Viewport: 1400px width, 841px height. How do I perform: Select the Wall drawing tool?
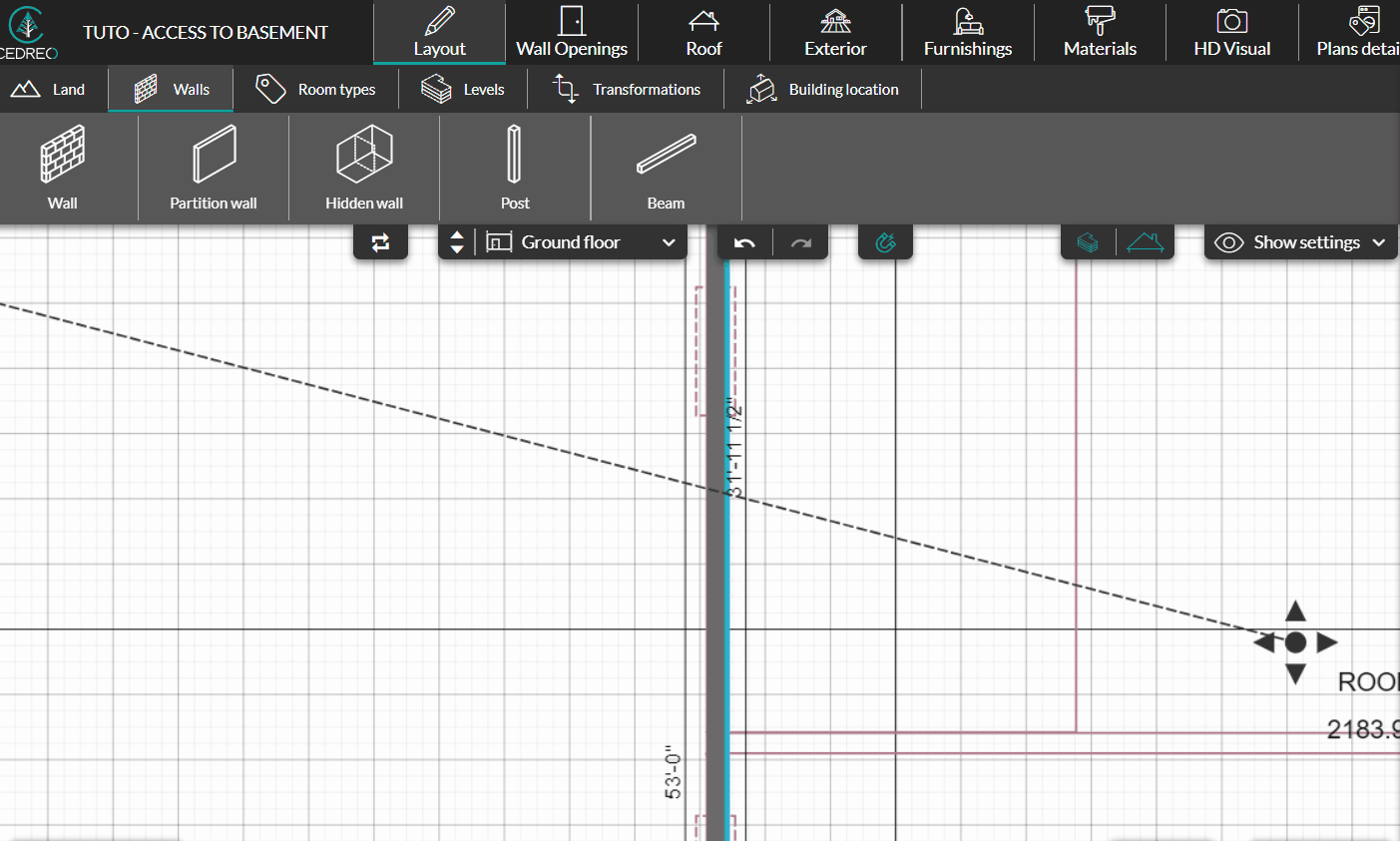(62, 168)
